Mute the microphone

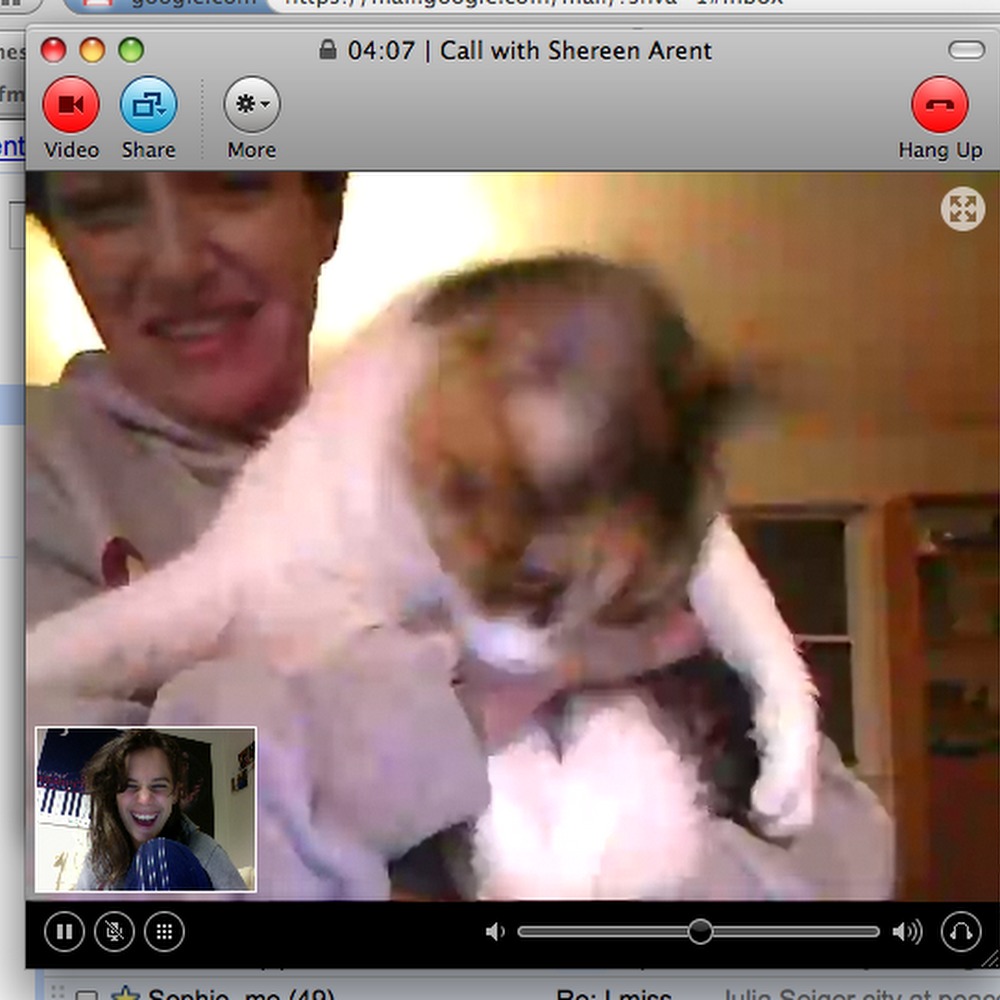point(114,933)
